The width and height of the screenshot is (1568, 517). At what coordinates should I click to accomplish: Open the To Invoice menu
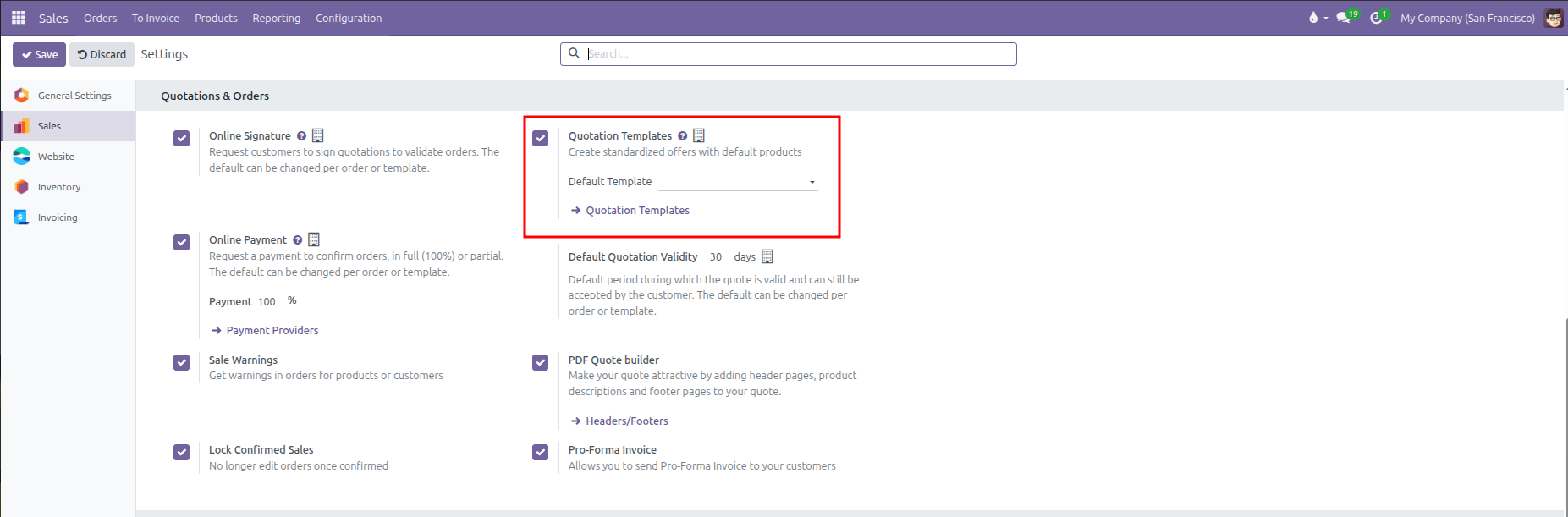(156, 18)
